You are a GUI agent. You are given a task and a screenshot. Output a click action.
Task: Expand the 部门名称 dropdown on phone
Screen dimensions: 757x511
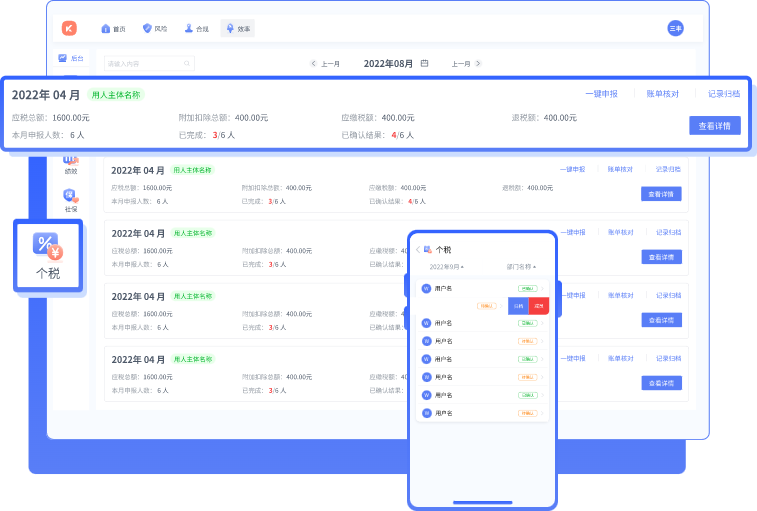tap(521, 268)
